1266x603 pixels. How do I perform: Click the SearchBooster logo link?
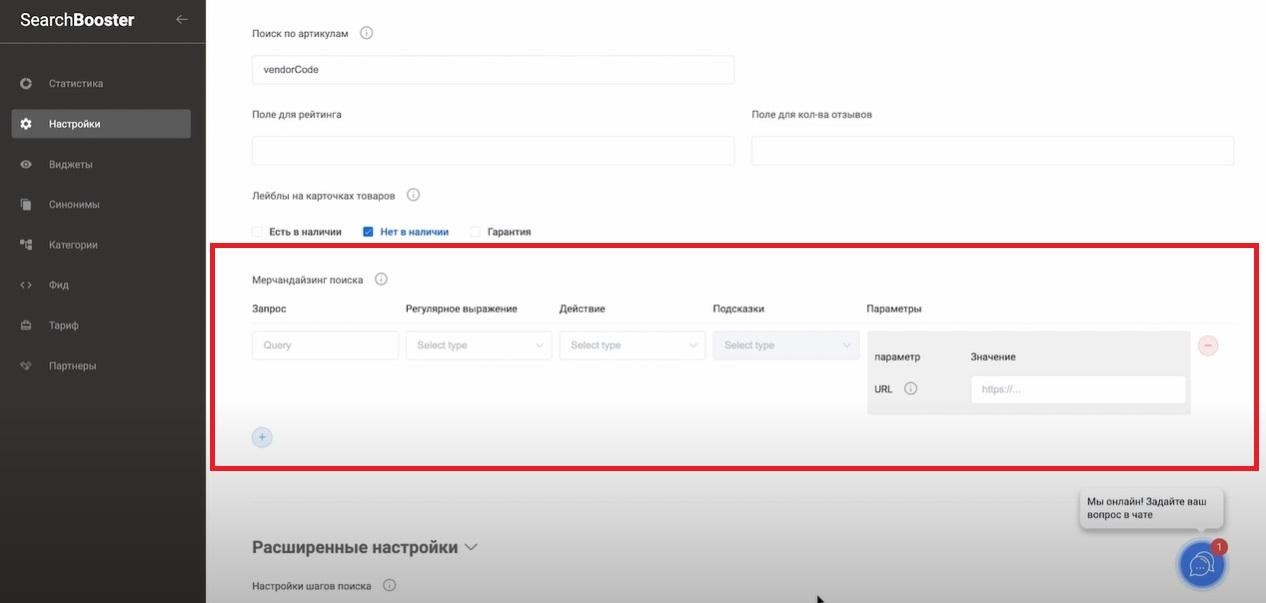pos(77,20)
